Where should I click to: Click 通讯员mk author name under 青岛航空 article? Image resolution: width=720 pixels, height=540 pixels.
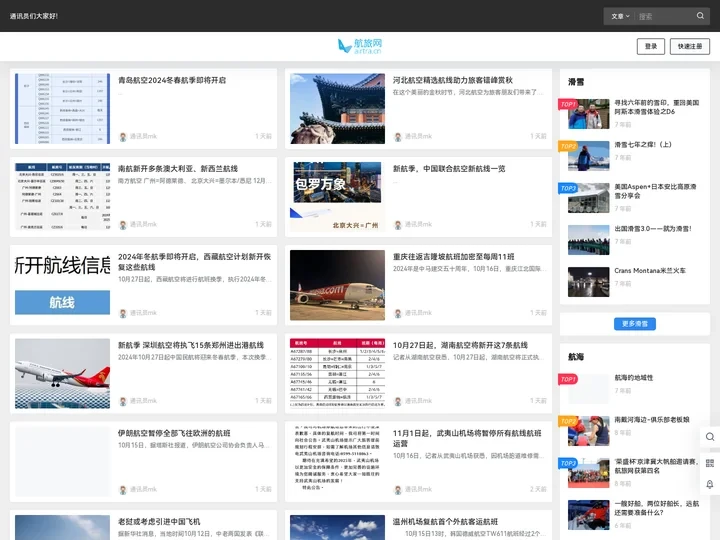[x=143, y=136]
